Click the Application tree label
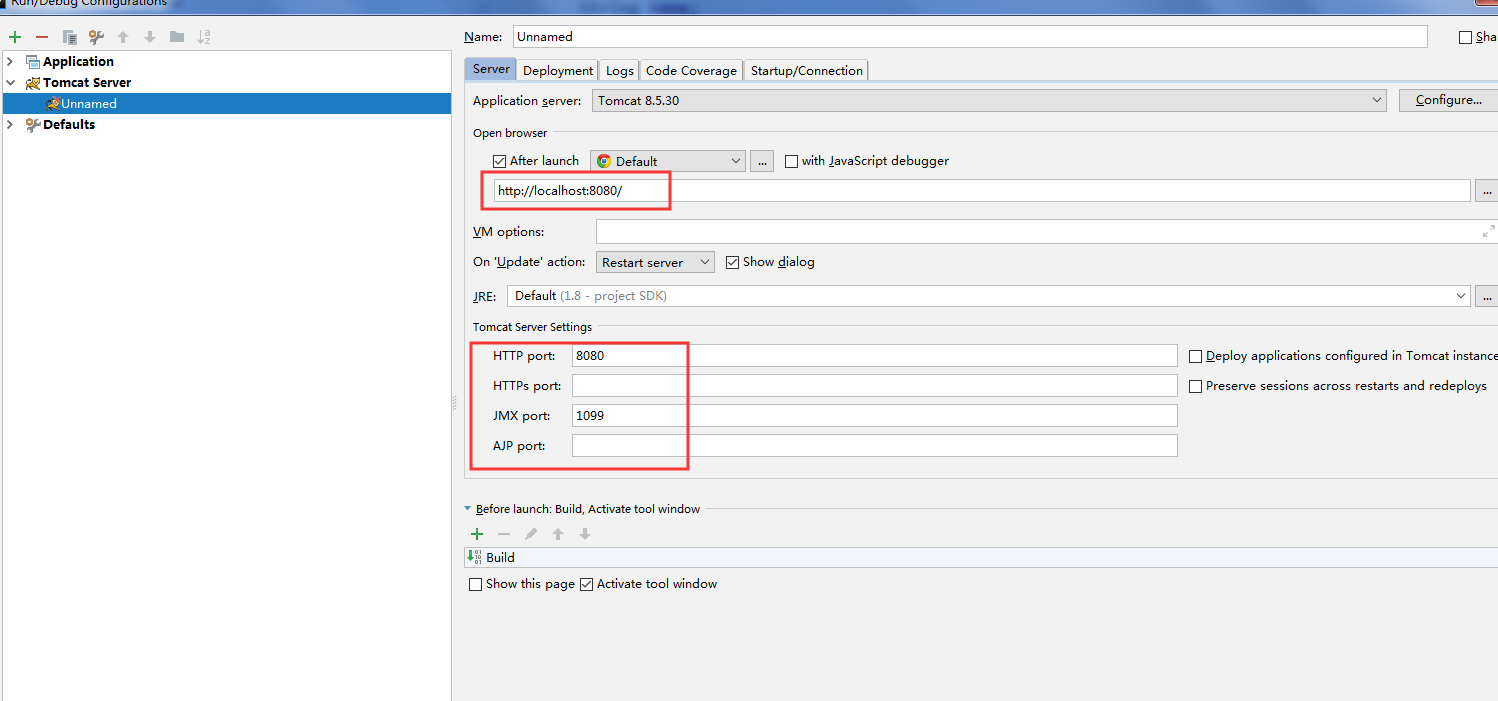The width and height of the screenshot is (1498, 701). coord(78,62)
